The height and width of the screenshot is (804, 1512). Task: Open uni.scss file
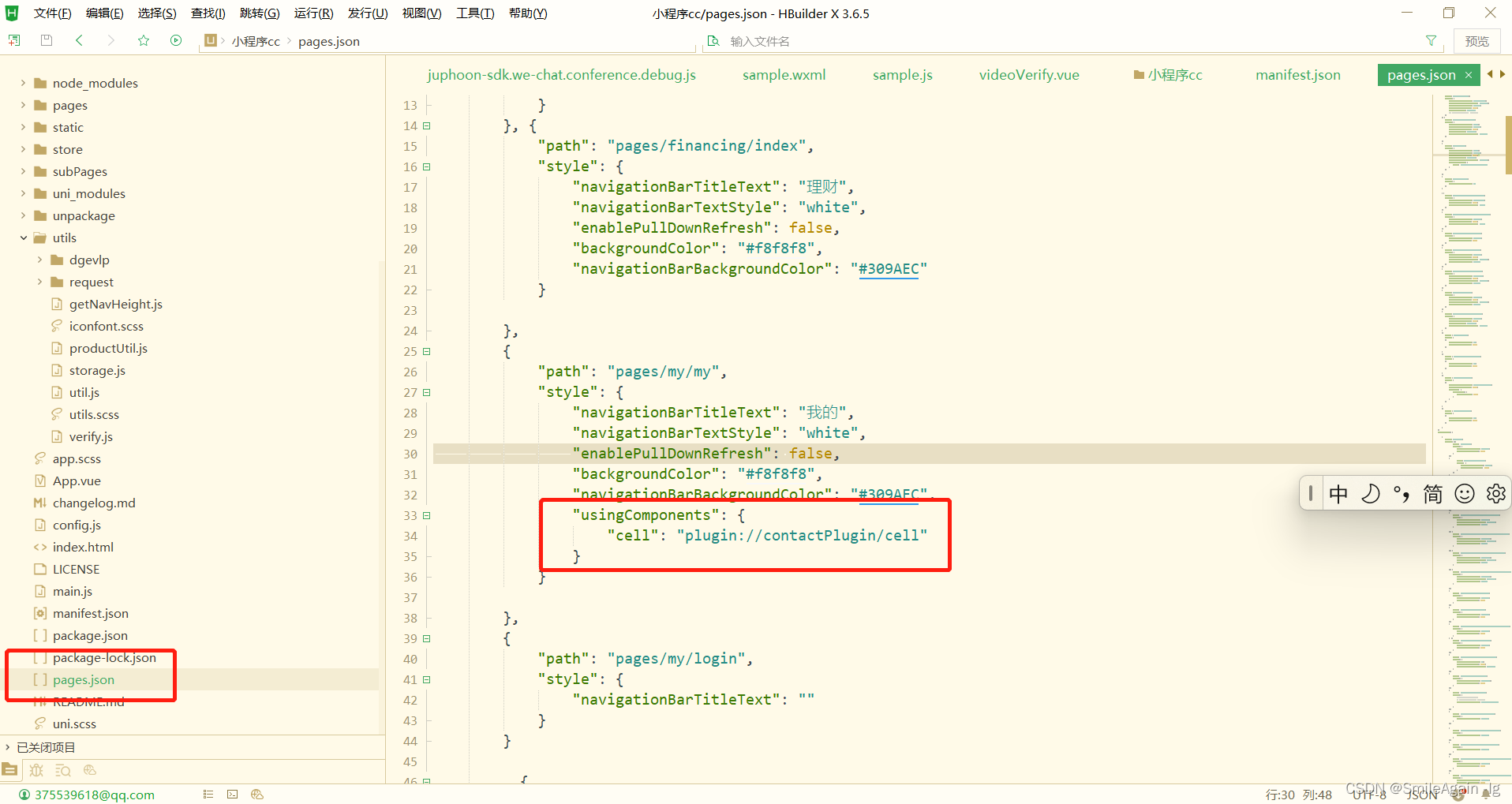(x=74, y=724)
